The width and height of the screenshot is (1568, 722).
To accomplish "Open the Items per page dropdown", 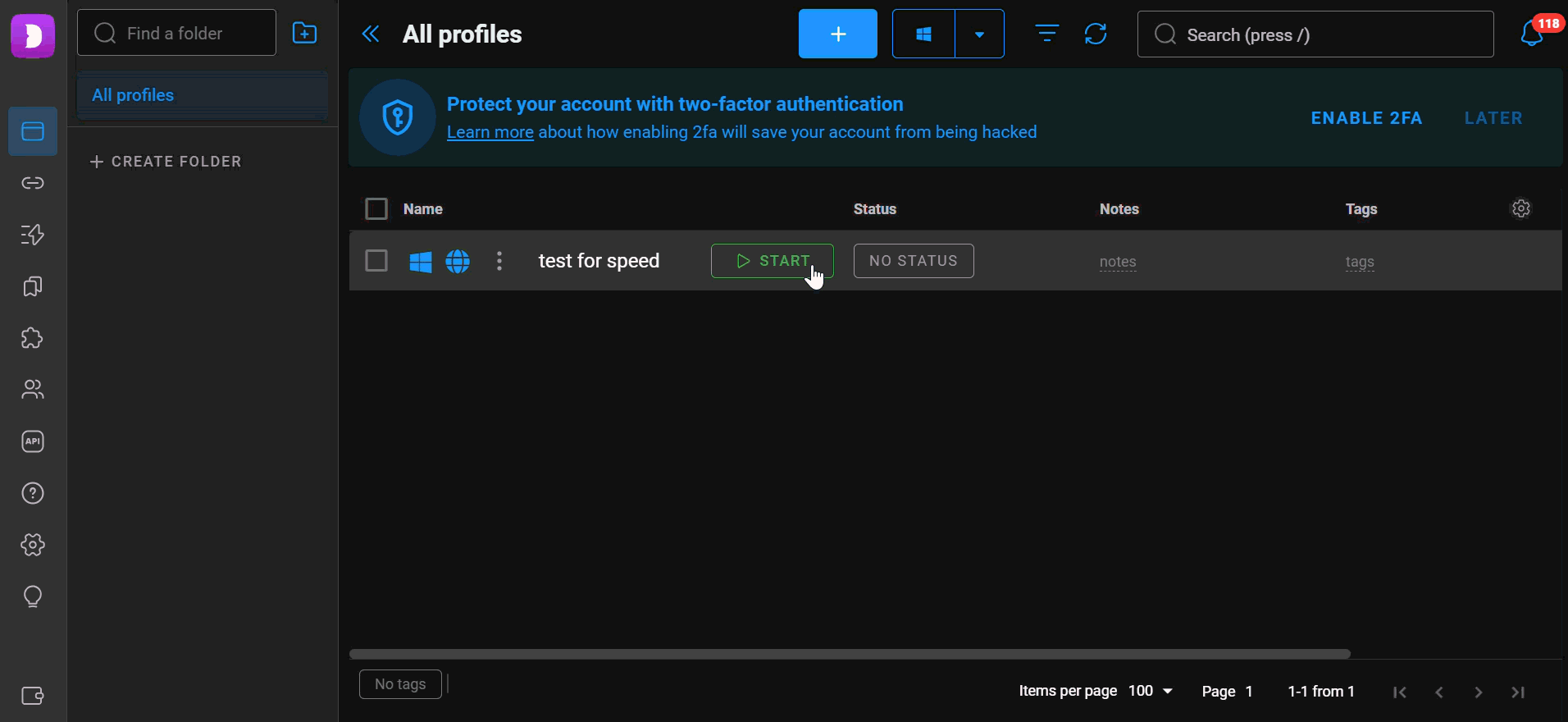I will 1151,691.
